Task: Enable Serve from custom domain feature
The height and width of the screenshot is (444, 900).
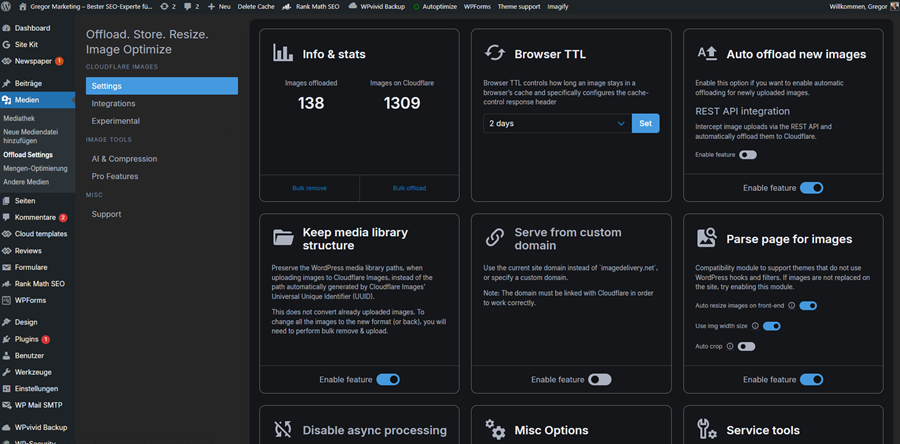Action: (x=600, y=379)
